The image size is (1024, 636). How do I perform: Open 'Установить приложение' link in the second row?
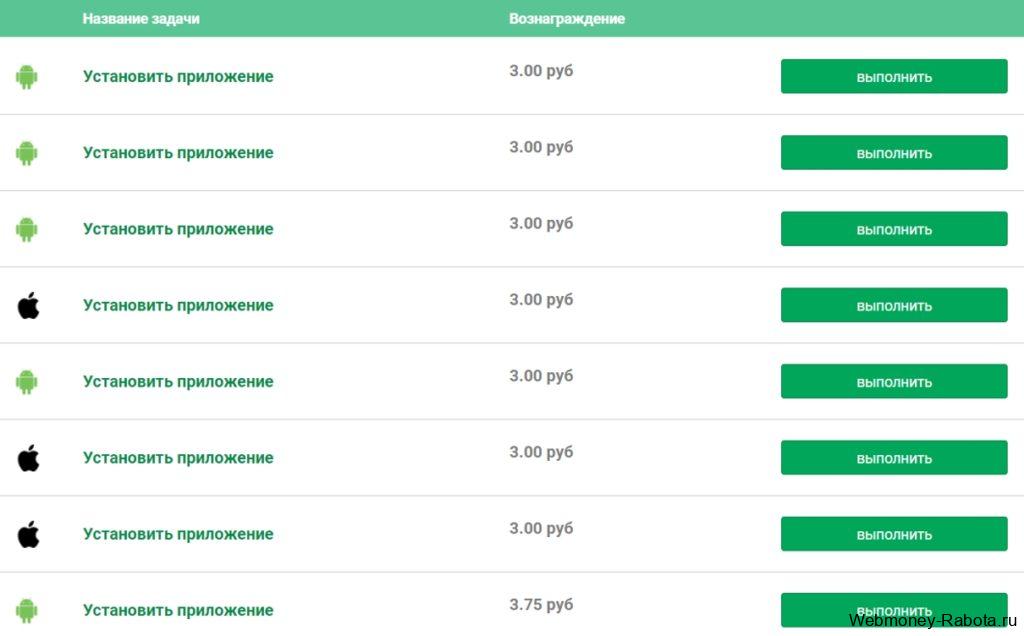tap(178, 153)
